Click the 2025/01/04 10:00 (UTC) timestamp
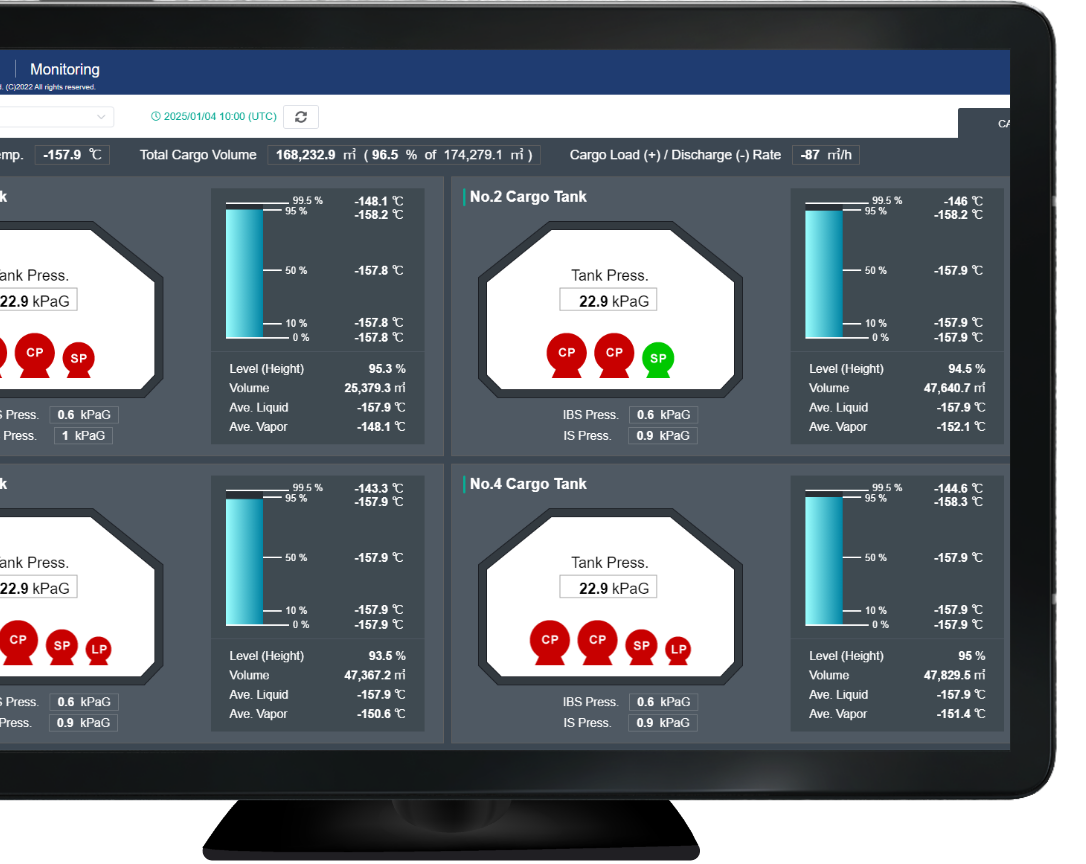Viewport: 1086px width, 864px height. (x=220, y=117)
